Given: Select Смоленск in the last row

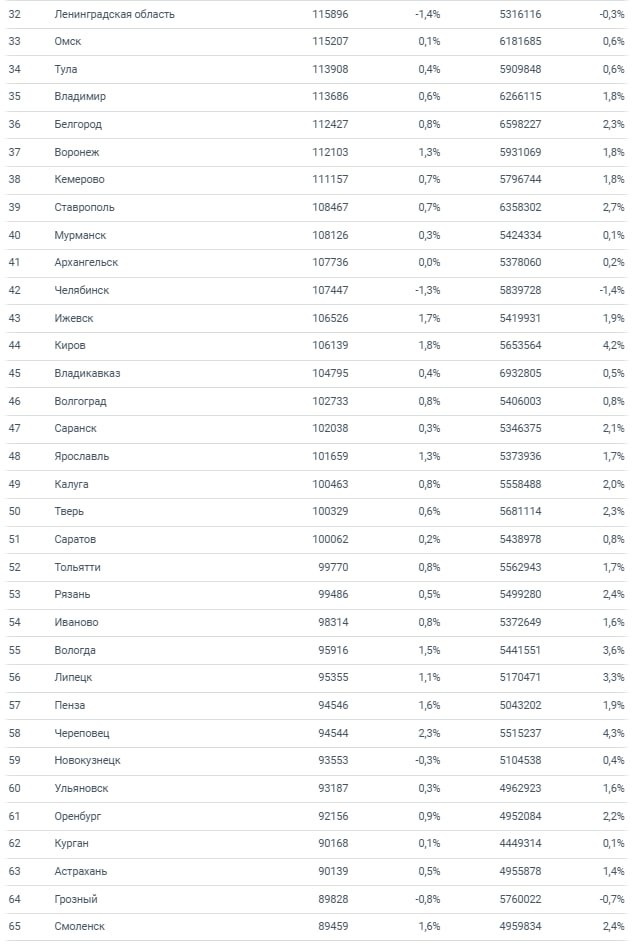Looking at the screenshot, I should pos(80,926).
